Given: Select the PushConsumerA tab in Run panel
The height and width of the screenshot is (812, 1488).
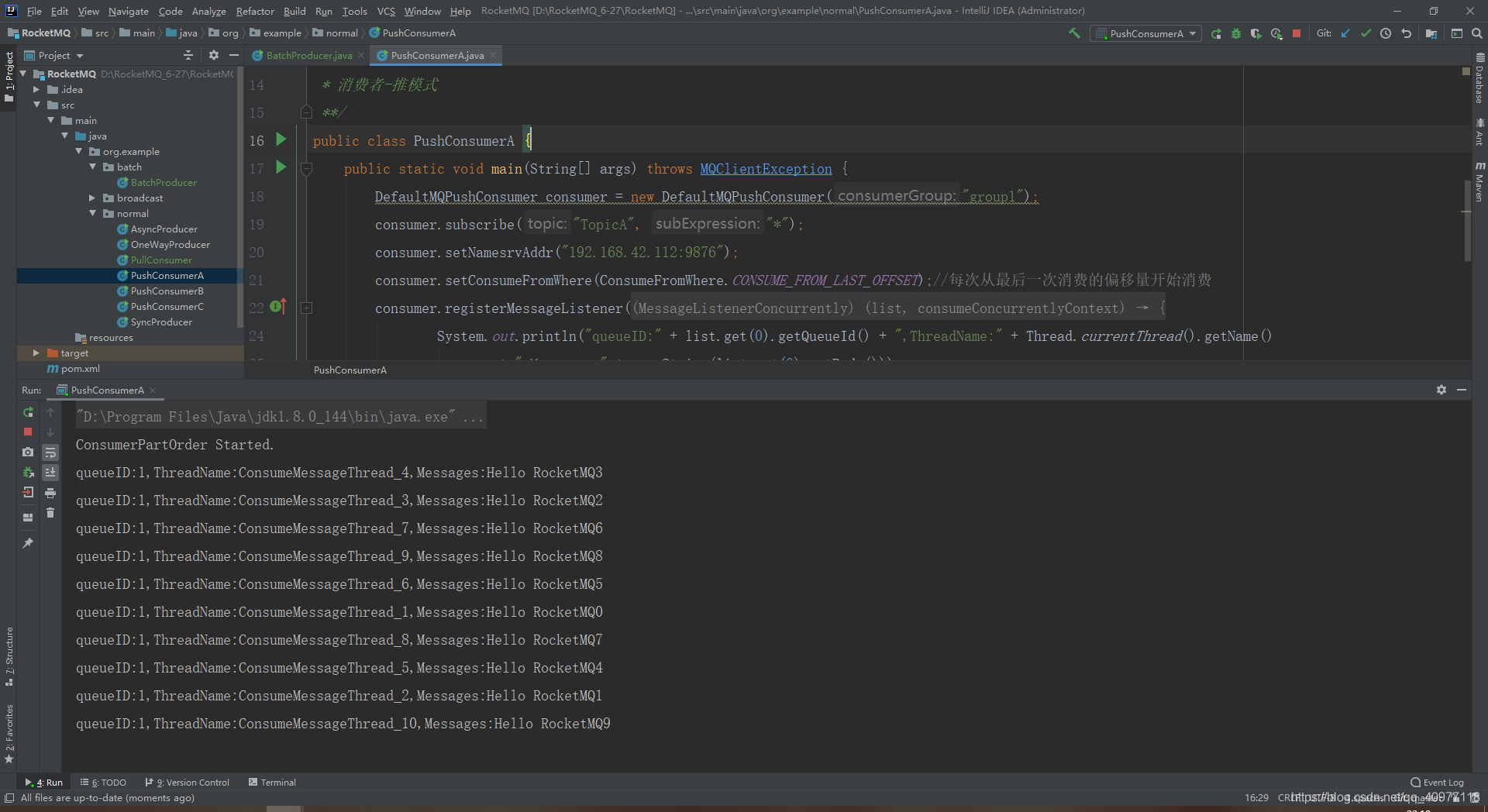Looking at the screenshot, I should (107, 390).
